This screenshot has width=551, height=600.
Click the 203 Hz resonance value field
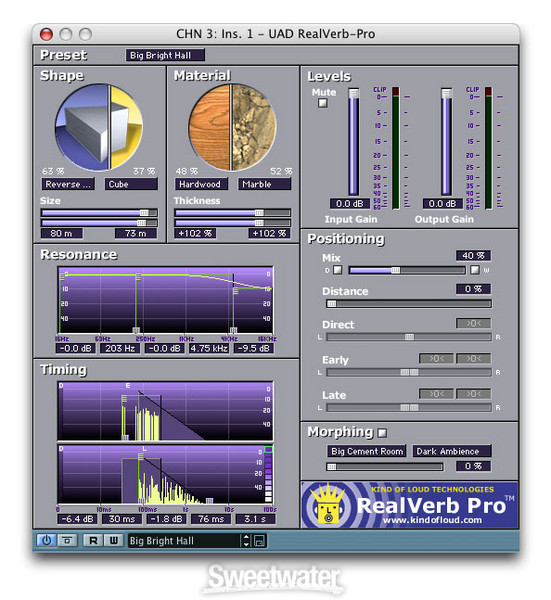(x=120, y=348)
